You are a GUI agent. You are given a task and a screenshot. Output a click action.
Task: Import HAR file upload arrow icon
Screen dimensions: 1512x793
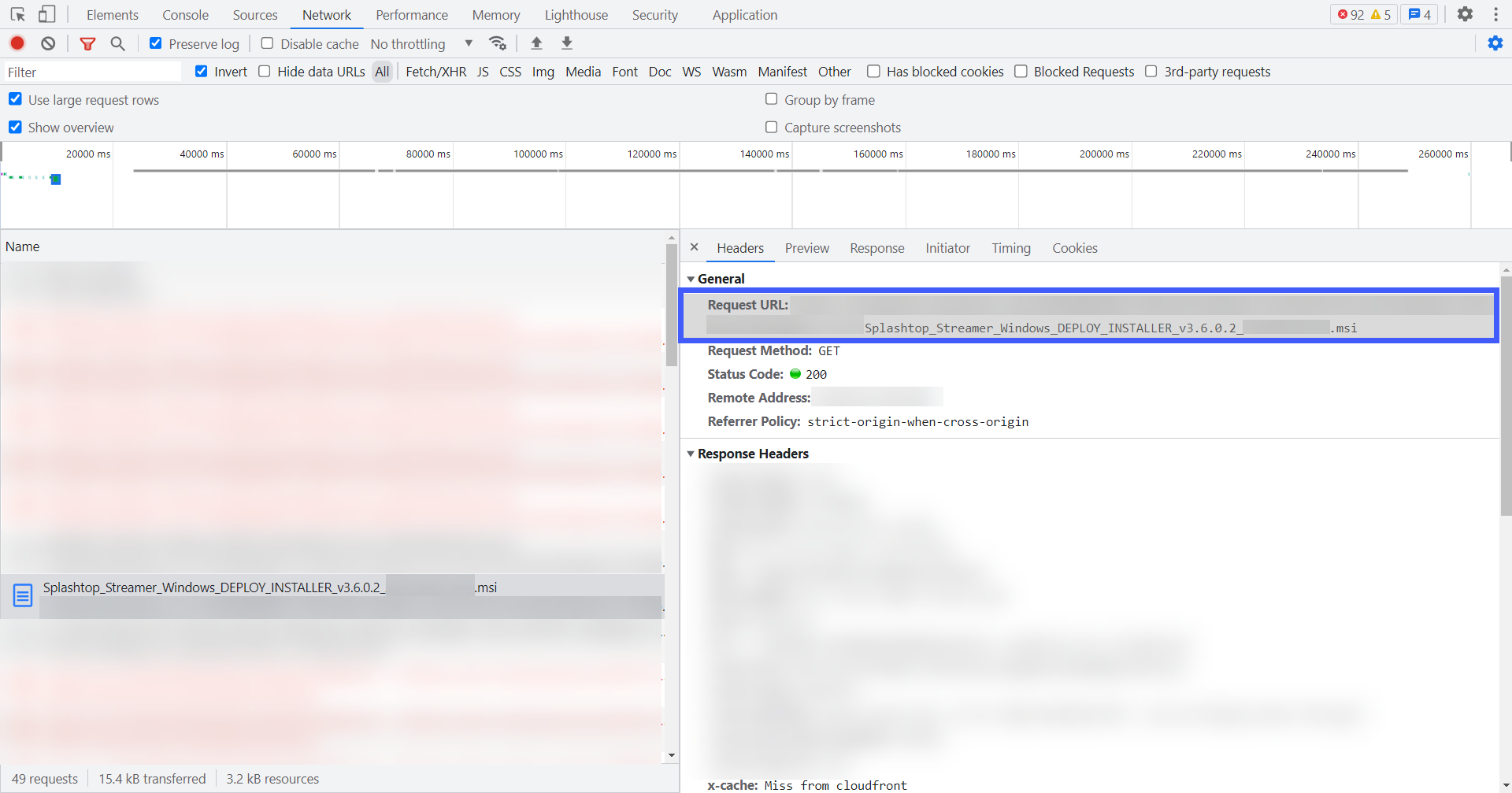[x=536, y=43]
